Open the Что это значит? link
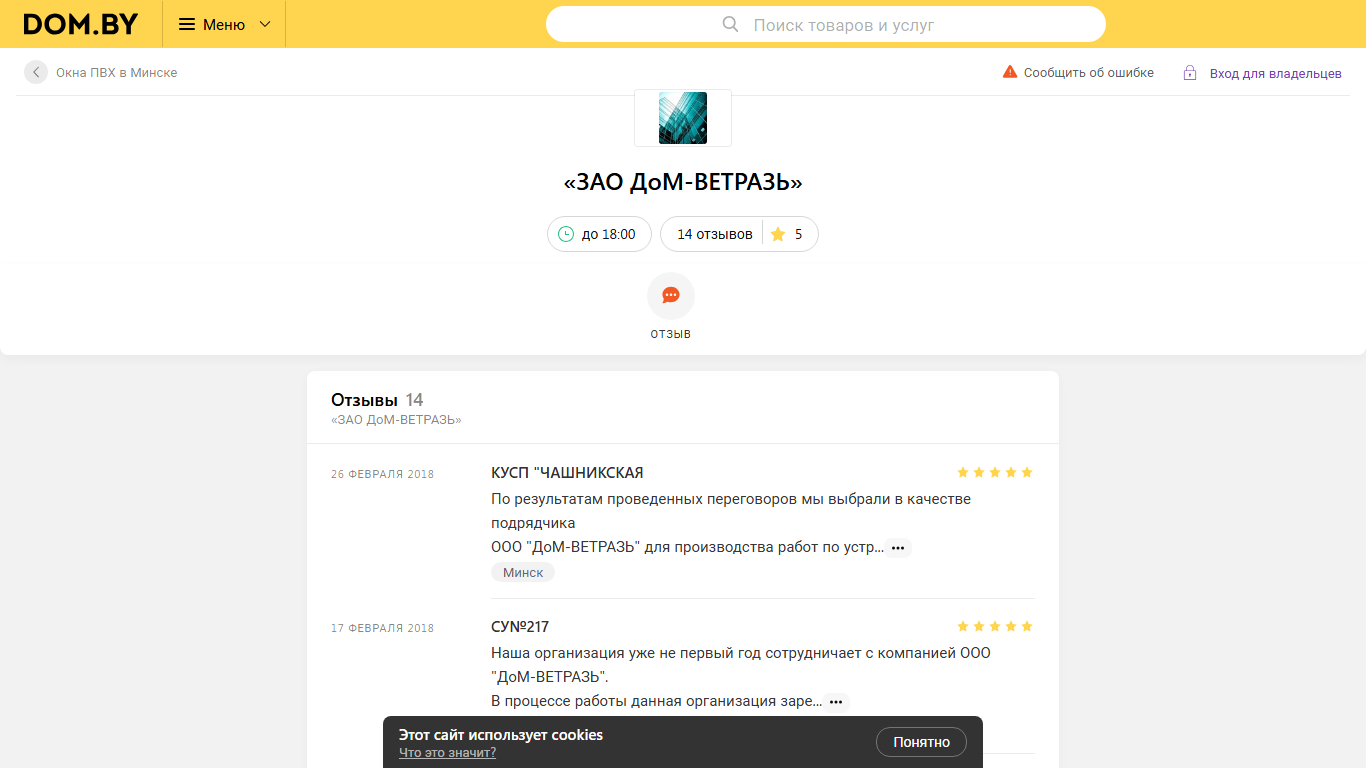The image size is (1366, 768). tap(447, 753)
